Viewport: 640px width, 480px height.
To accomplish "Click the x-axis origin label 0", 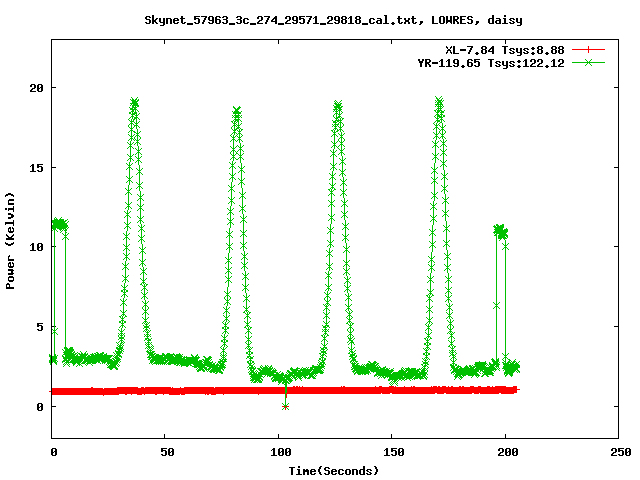I will (54, 452).
